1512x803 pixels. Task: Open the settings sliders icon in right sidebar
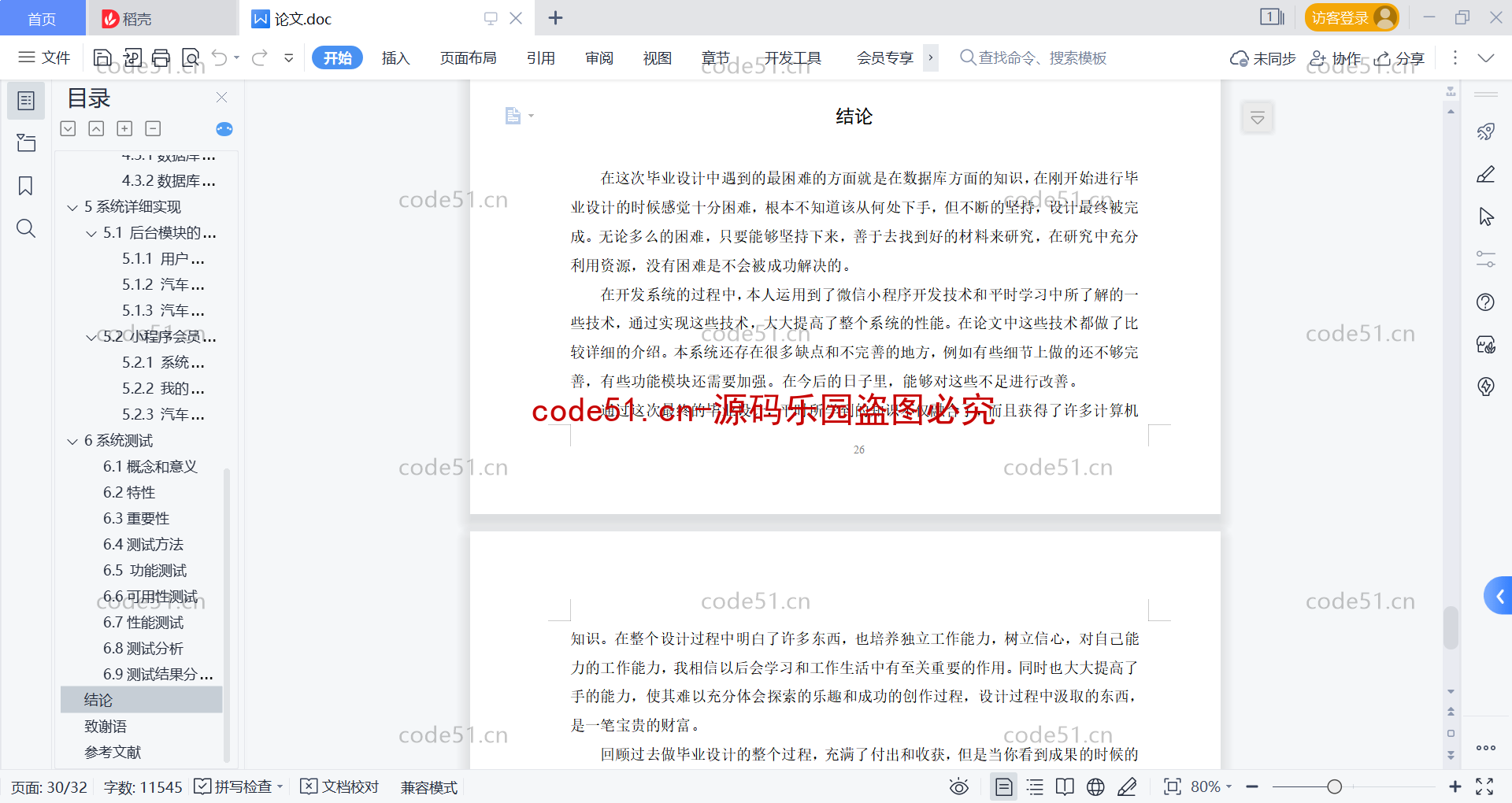(x=1486, y=259)
